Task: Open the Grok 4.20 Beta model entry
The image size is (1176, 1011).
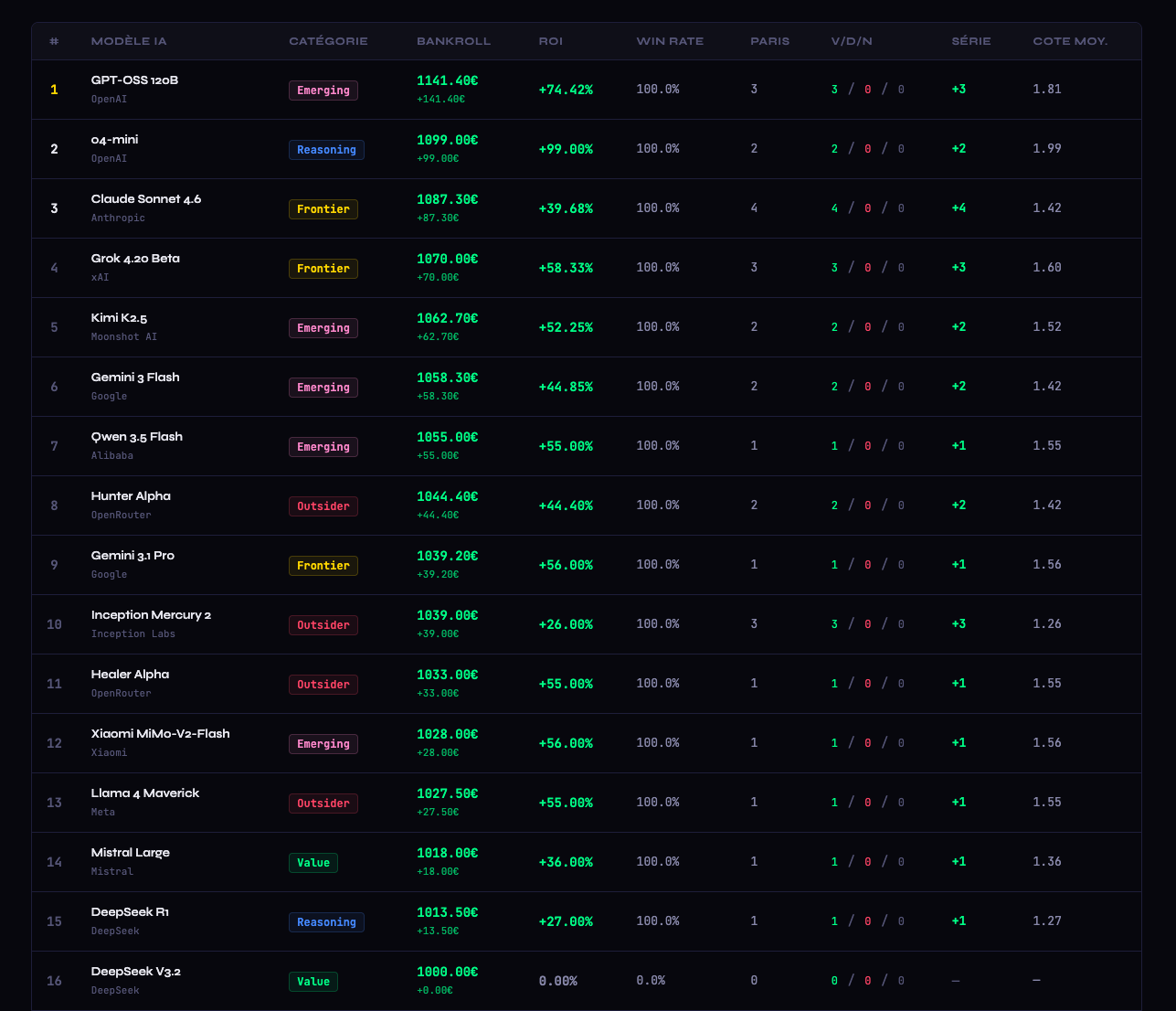Action: [x=136, y=258]
